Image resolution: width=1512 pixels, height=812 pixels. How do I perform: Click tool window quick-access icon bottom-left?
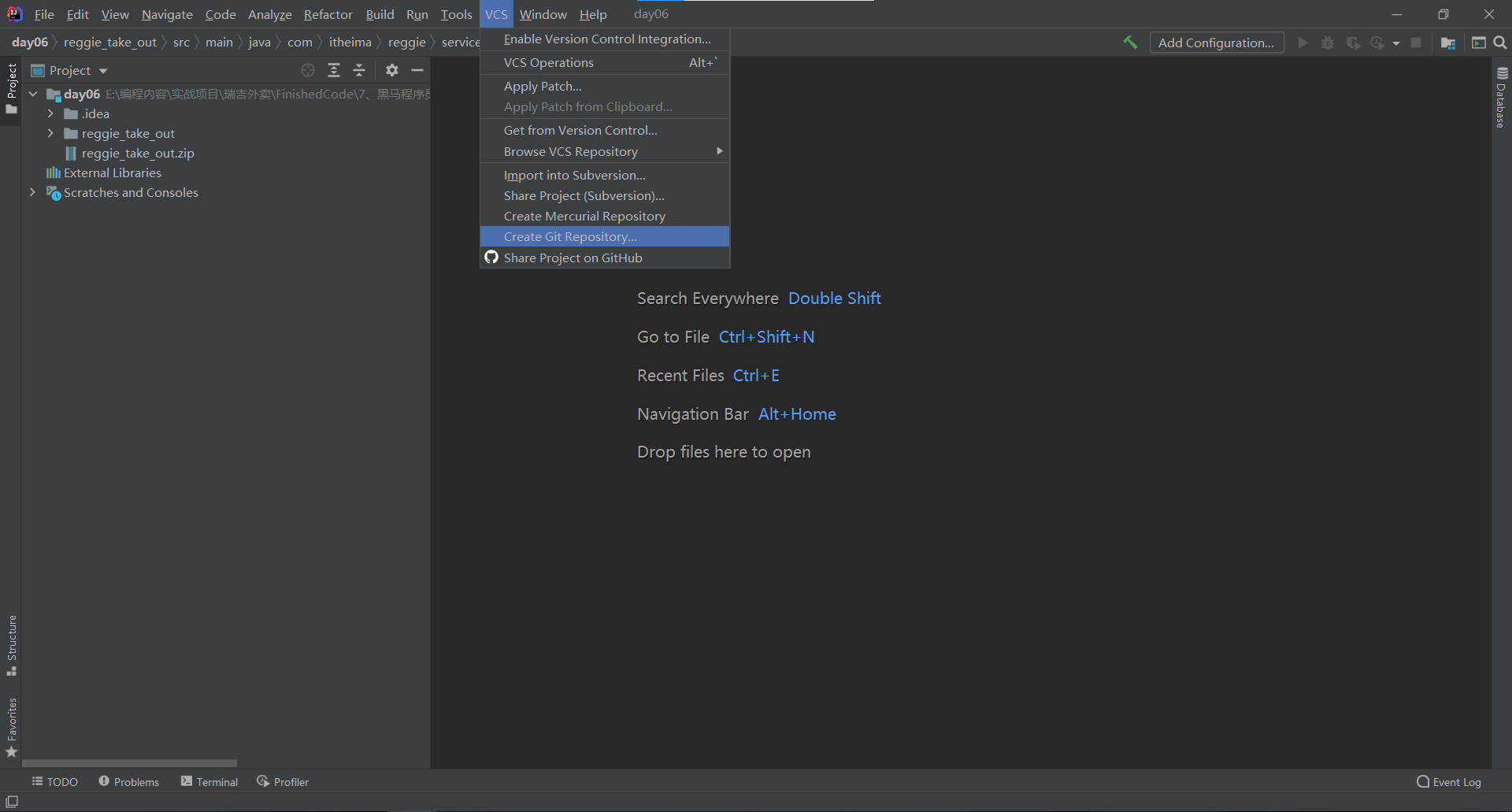click(x=12, y=801)
